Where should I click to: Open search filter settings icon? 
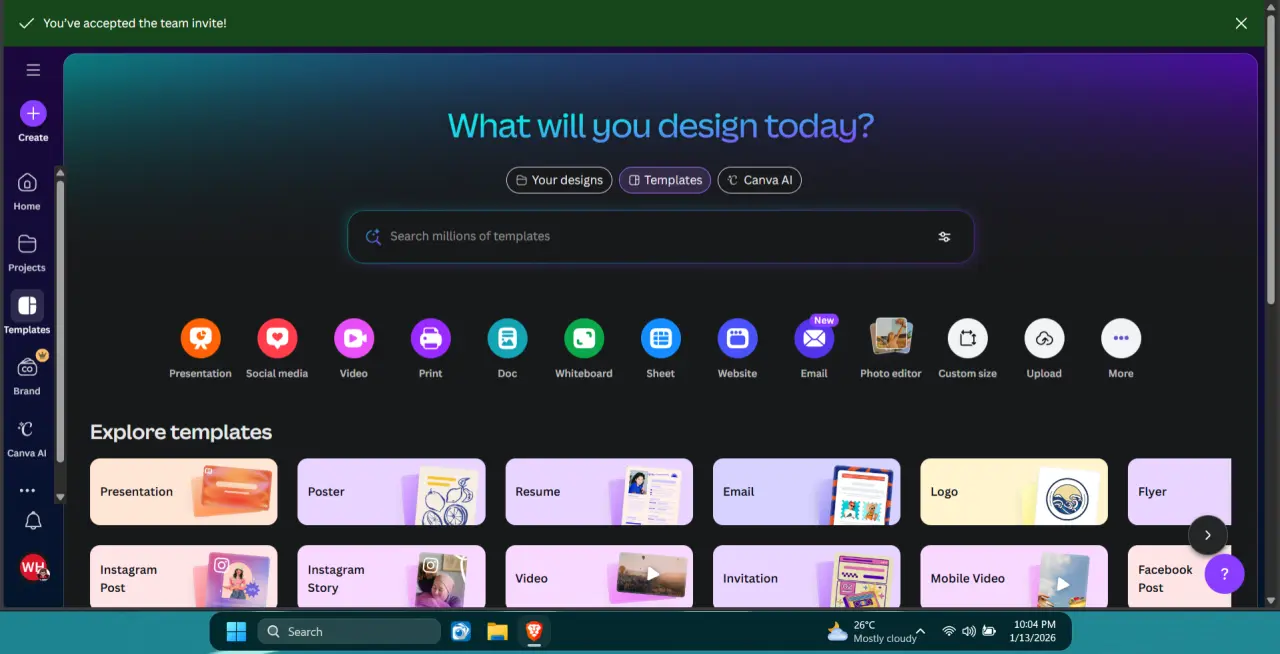point(944,237)
